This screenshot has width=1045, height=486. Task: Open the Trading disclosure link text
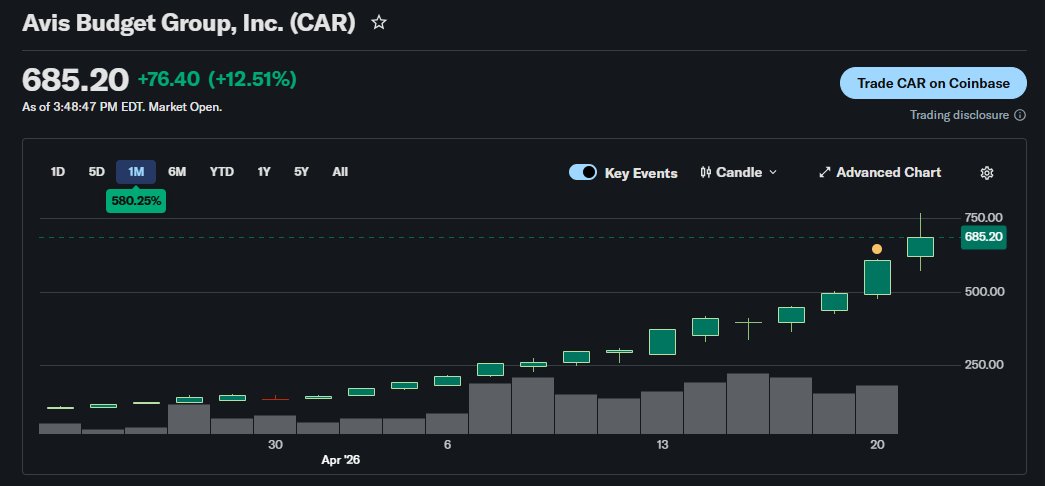coord(960,115)
